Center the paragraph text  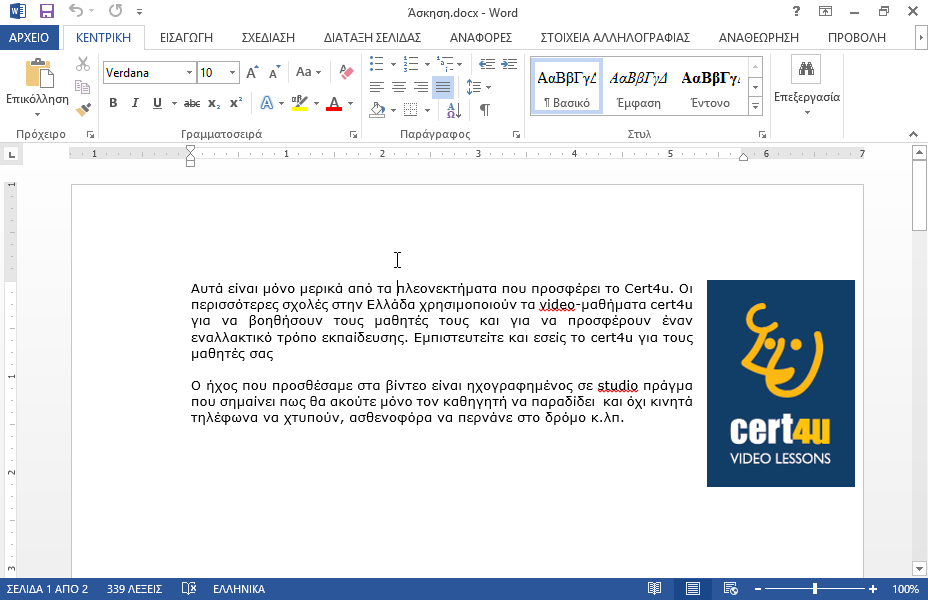pyautogui.click(x=398, y=87)
